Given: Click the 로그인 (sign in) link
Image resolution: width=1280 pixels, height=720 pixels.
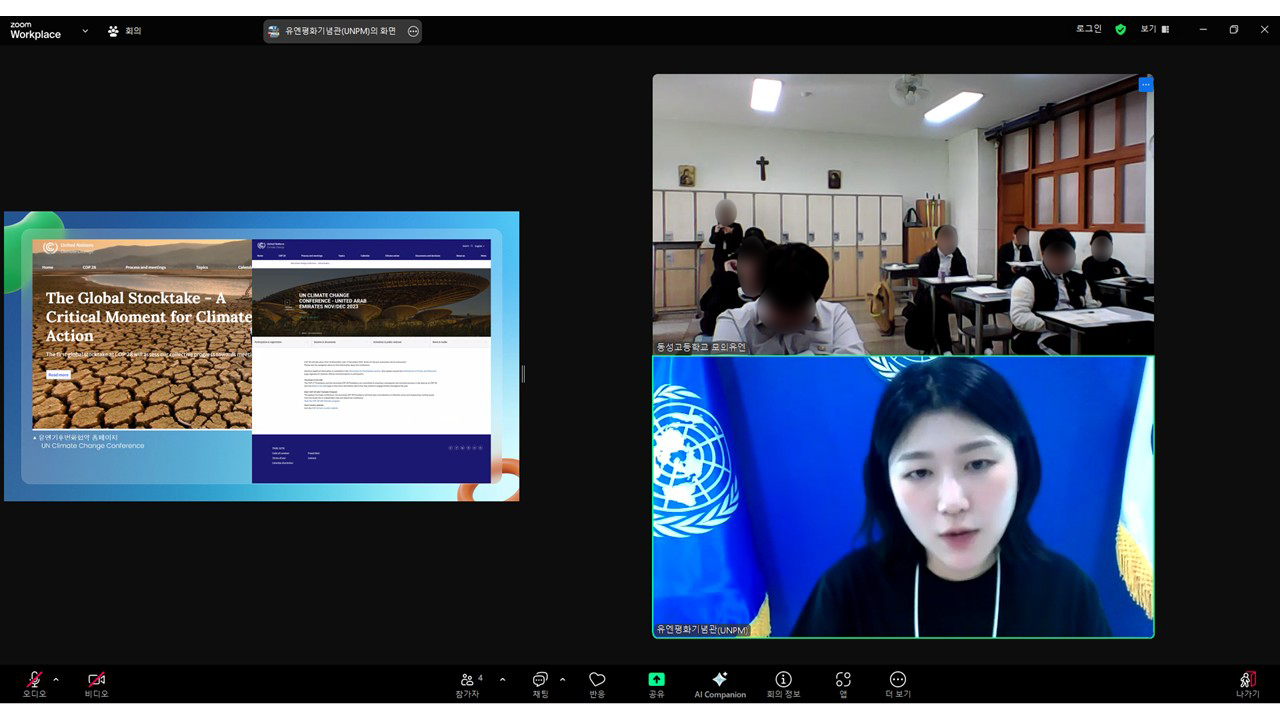Looking at the screenshot, I should (1088, 29).
